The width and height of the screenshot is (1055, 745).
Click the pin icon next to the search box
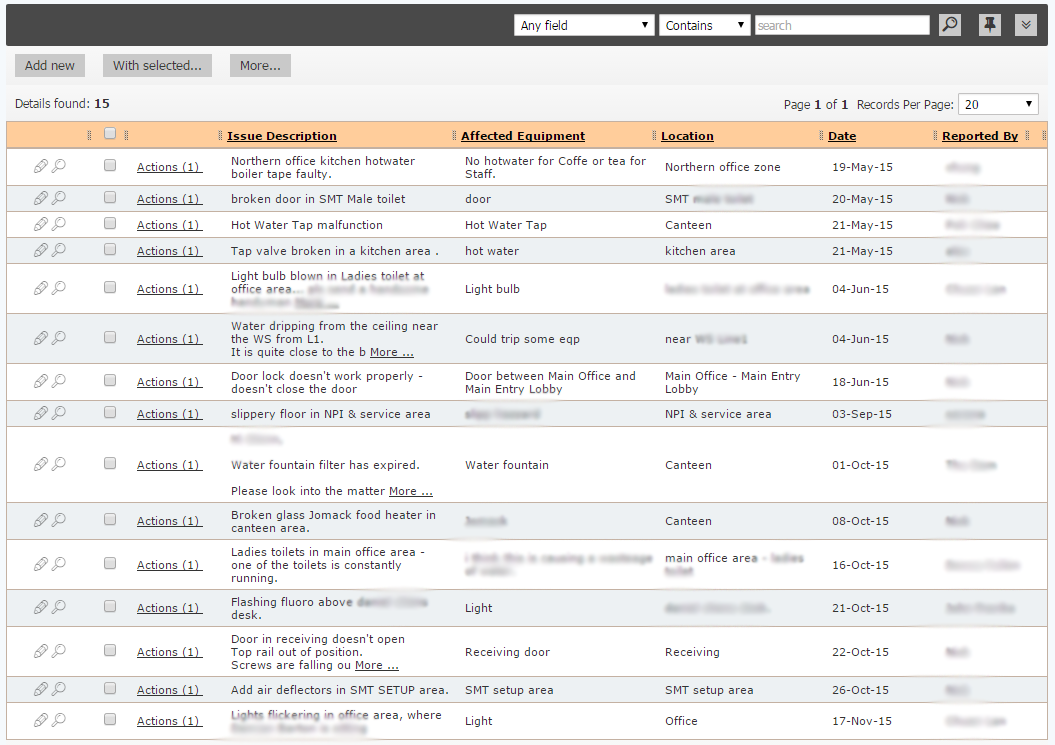pos(989,24)
